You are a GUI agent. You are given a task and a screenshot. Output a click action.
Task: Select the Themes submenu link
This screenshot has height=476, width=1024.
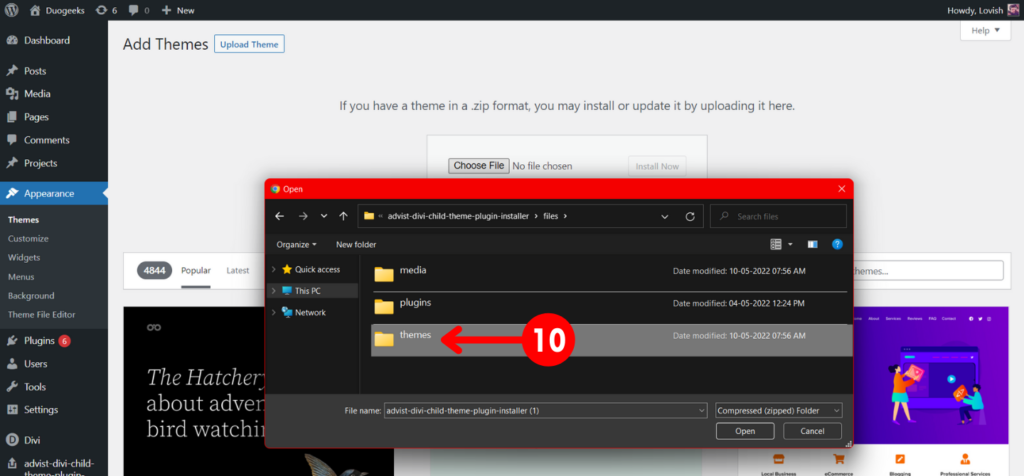pyautogui.click(x=24, y=220)
